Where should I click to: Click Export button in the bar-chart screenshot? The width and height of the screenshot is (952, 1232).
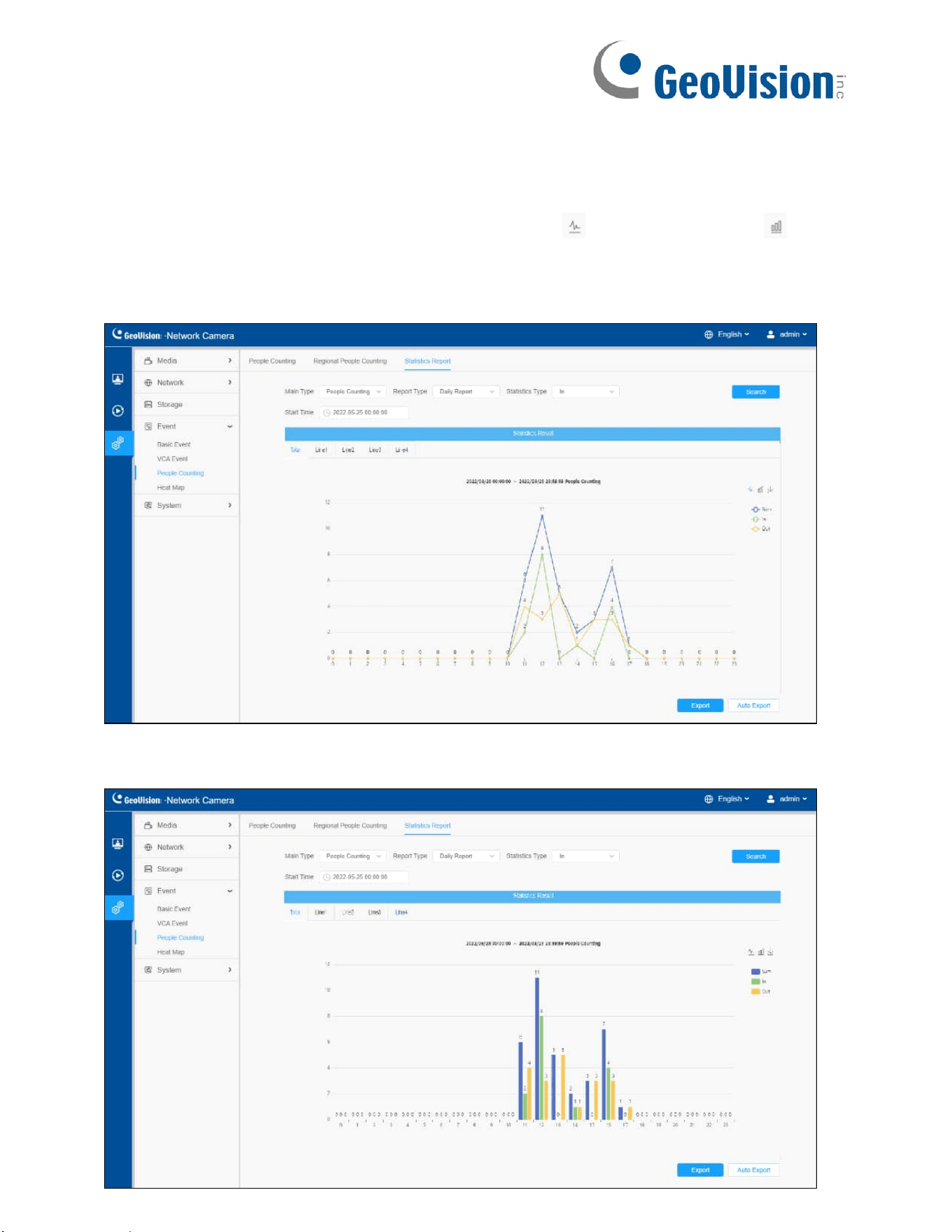pyautogui.click(x=700, y=1170)
